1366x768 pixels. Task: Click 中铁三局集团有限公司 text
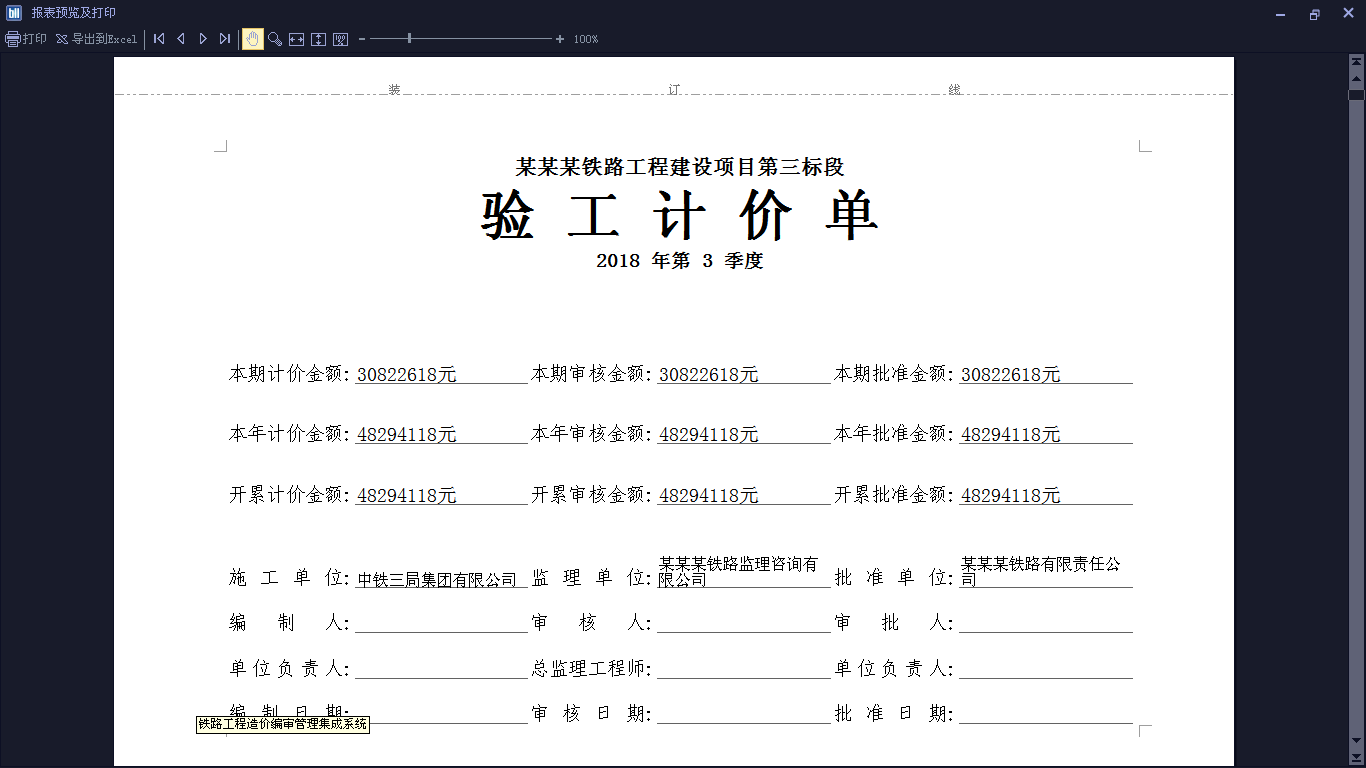[x=437, y=580]
